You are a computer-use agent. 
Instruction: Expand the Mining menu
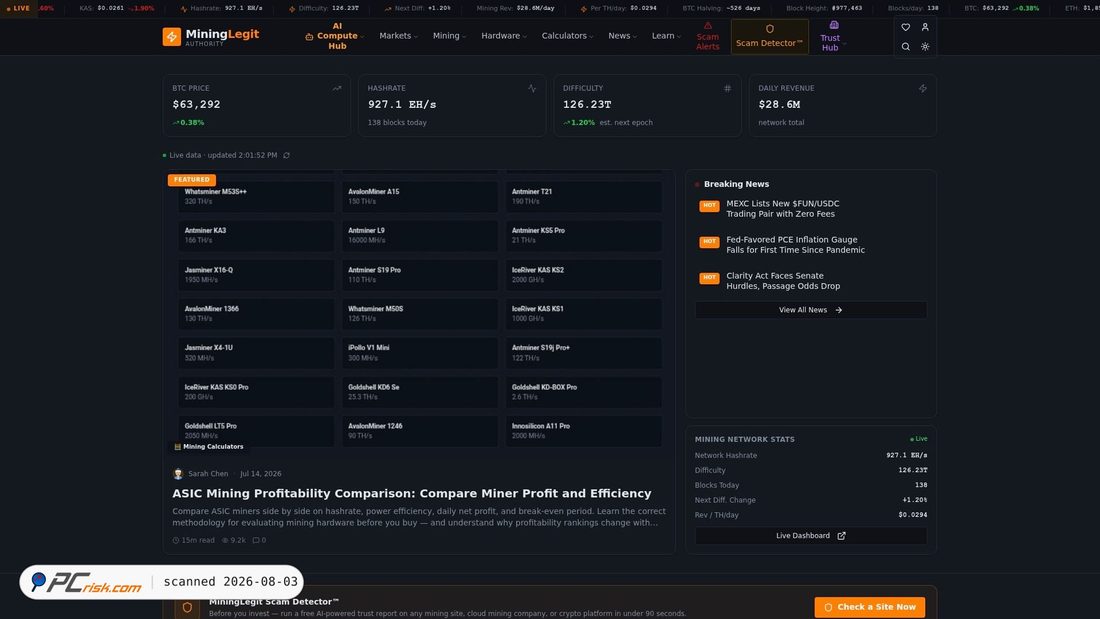tap(449, 36)
